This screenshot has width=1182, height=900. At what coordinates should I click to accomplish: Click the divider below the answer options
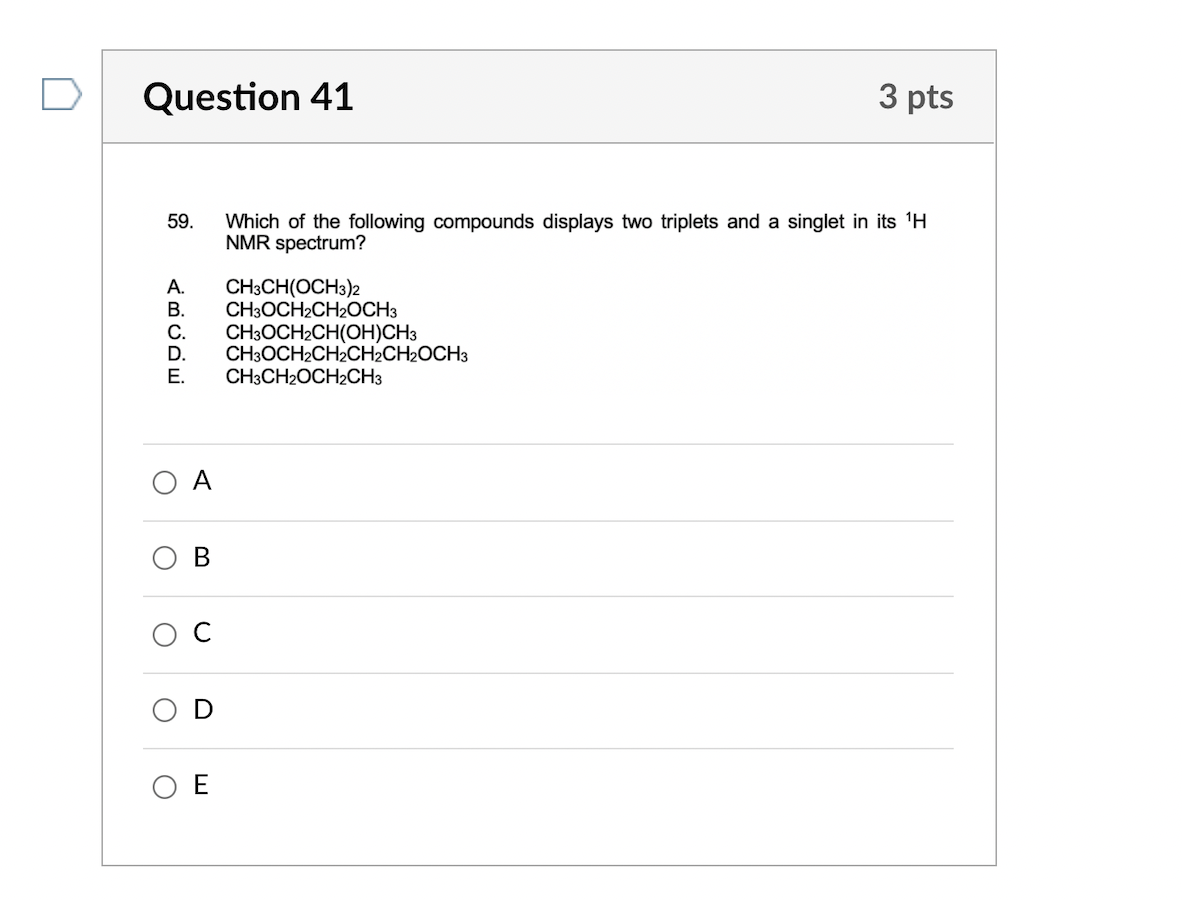pos(548,444)
